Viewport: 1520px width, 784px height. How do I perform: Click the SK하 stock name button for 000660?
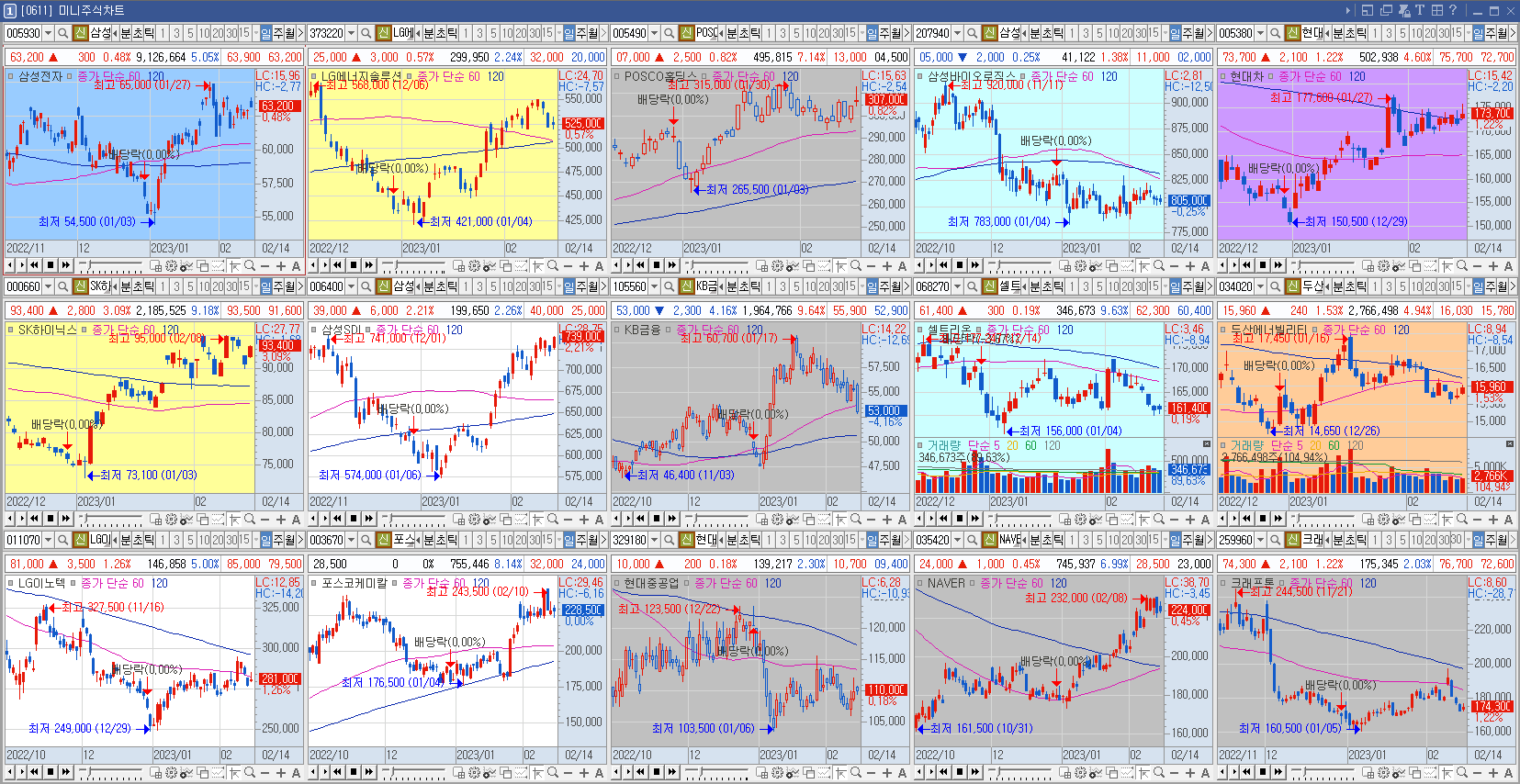100,286
